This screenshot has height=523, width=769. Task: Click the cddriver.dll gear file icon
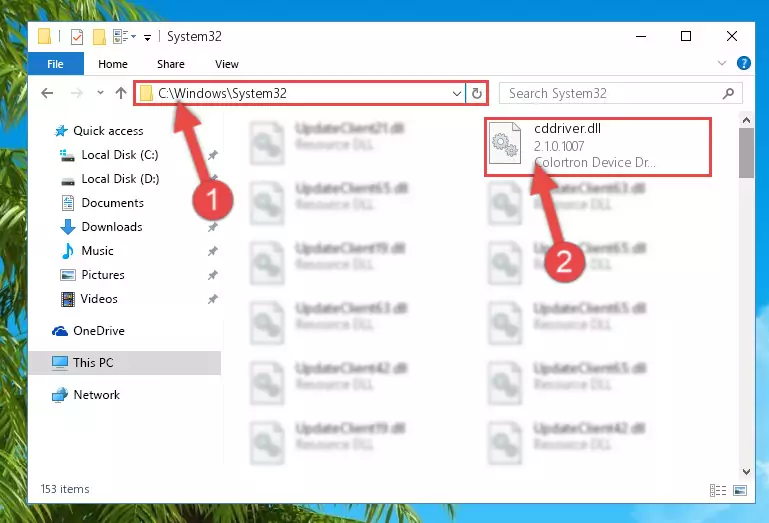[505, 144]
